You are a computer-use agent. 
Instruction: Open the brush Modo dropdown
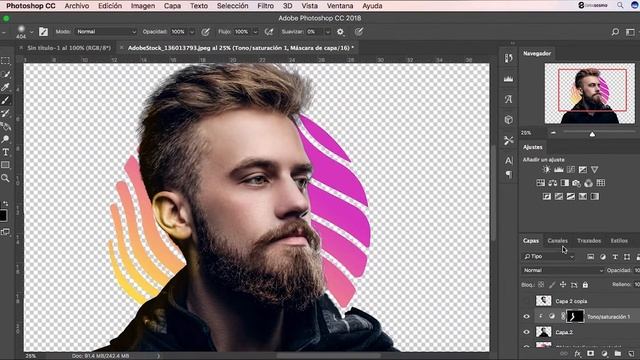[x=106, y=32]
